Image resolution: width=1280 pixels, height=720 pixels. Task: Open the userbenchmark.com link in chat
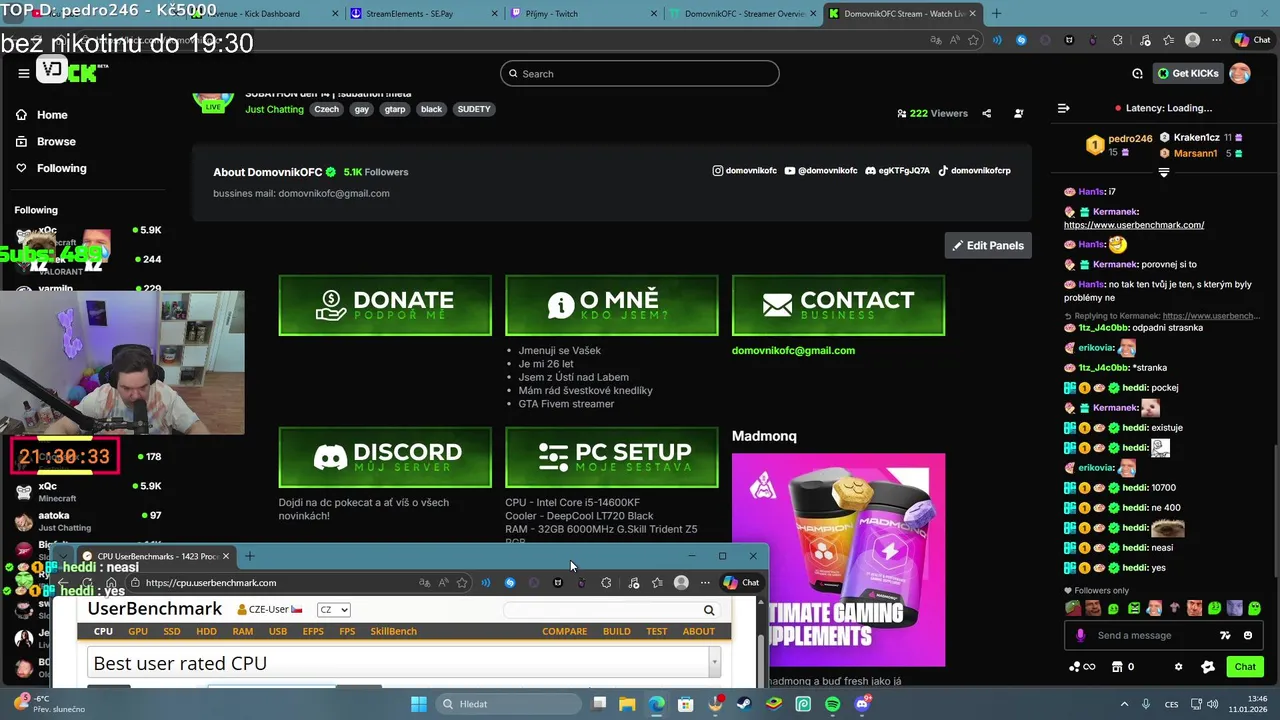[1134, 225]
